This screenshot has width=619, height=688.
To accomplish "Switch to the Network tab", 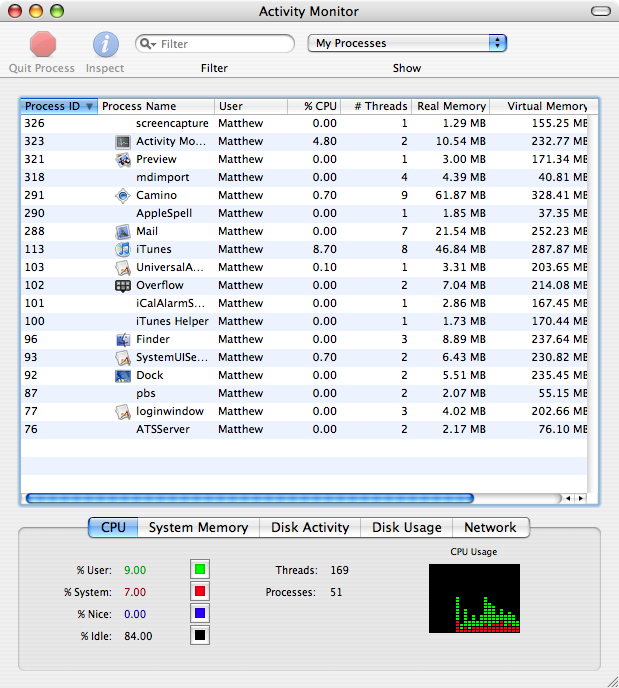I will [490, 527].
